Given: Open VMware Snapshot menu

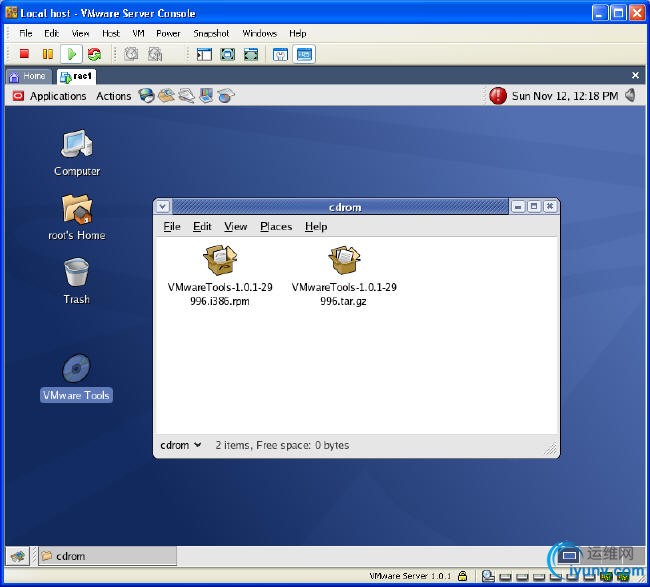Looking at the screenshot, I should (211, 34).
